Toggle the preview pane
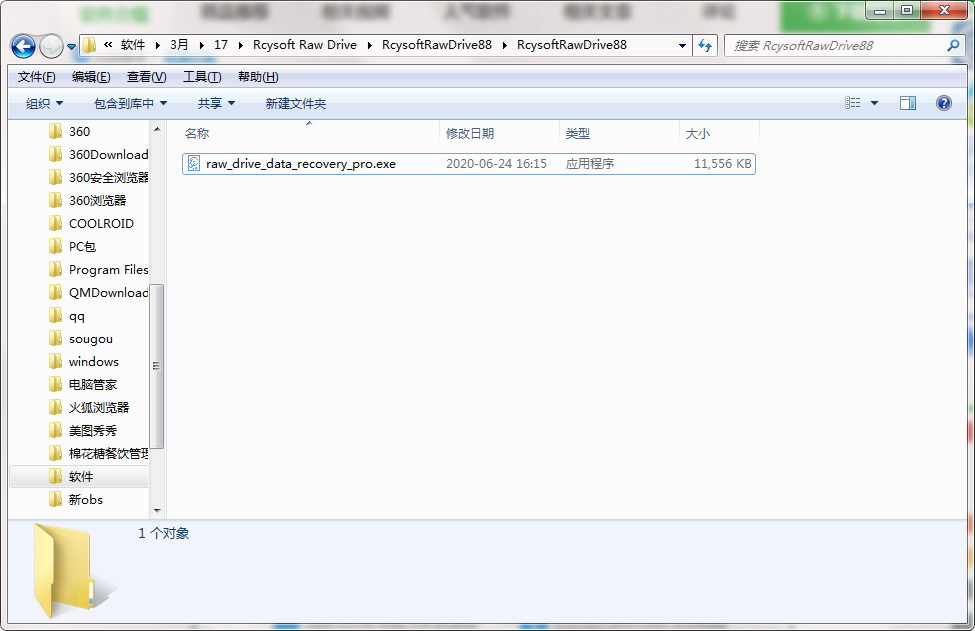This screenshot has height=631, width=975. point(908,103)
